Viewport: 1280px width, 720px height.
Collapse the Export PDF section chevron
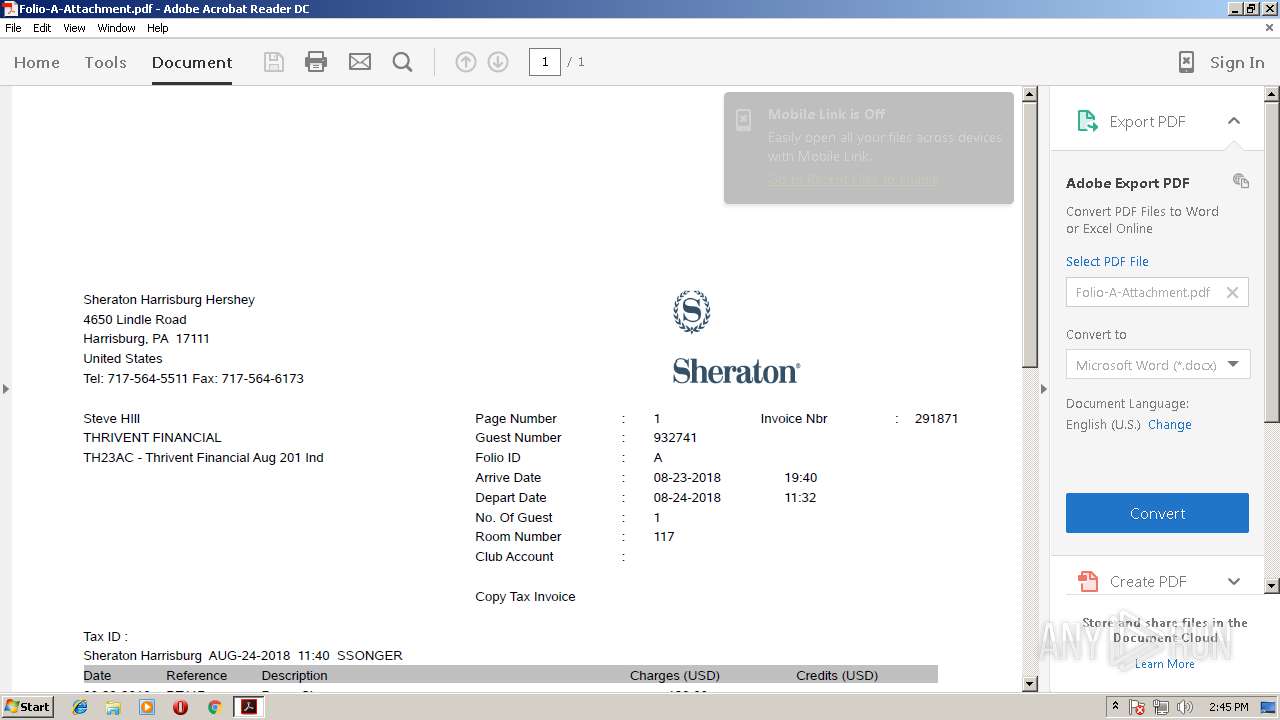click(1234, 121)
